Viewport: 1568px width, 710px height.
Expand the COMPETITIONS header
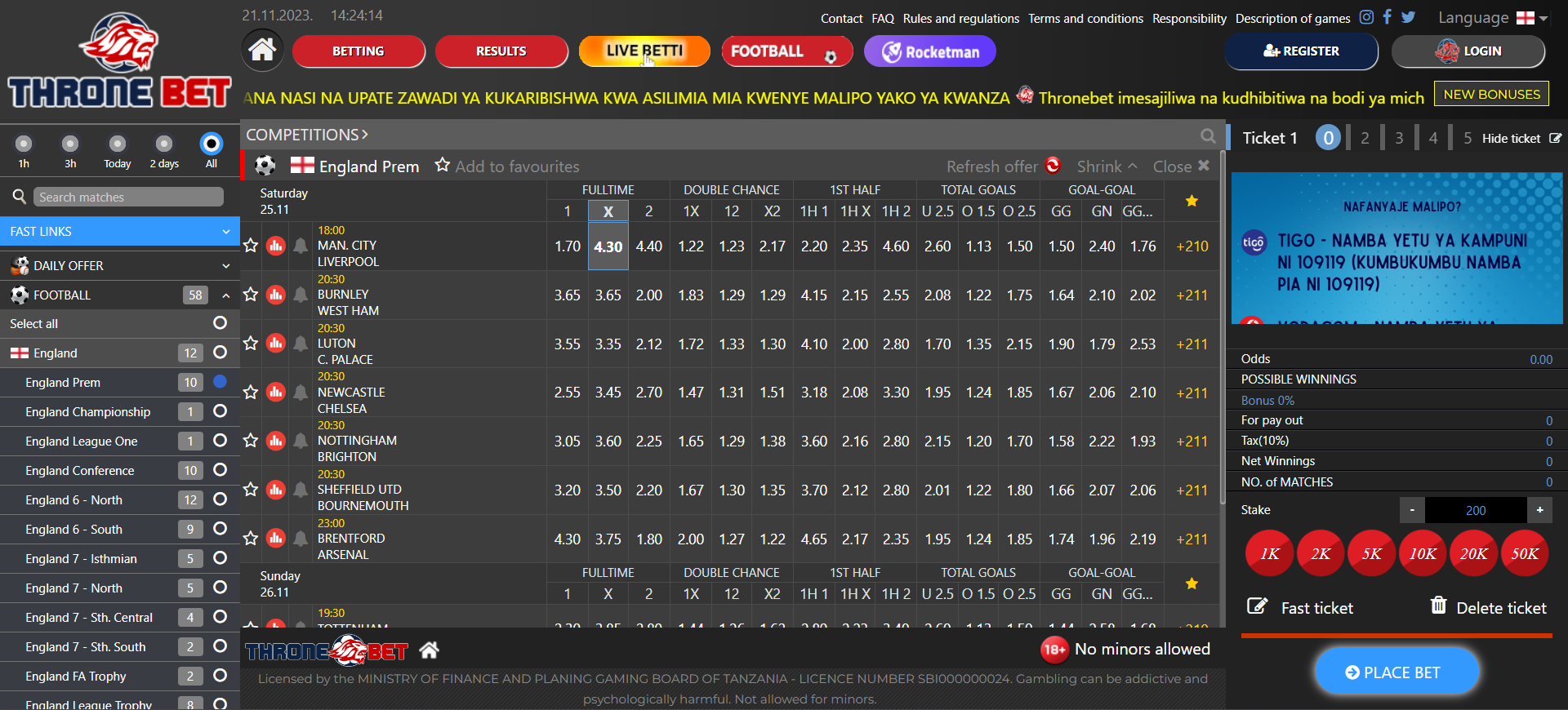[x=307, y=135]
